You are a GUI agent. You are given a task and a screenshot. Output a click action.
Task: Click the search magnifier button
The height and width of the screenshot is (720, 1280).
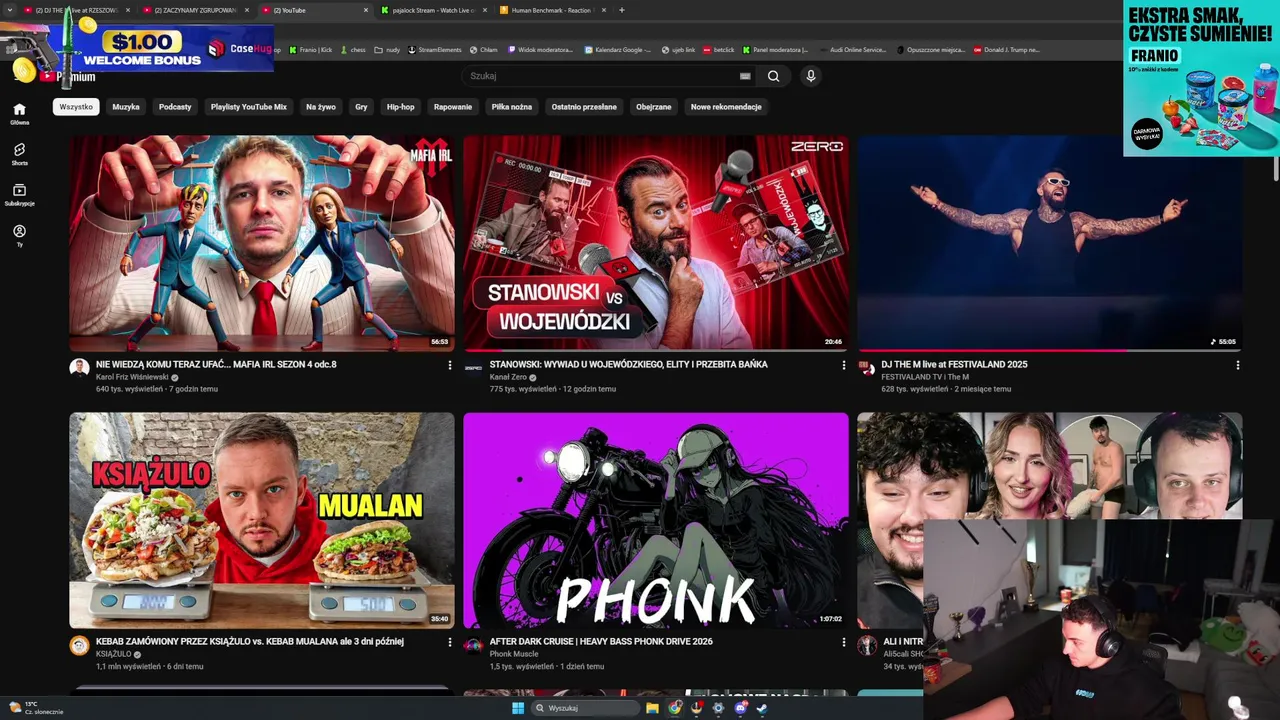click(773, 76)
